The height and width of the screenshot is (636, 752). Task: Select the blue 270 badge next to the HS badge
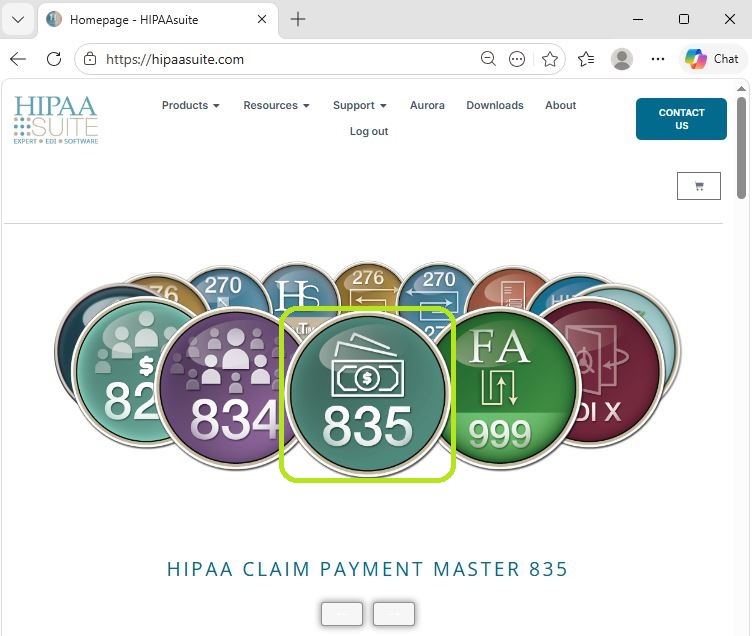pos(223,288)
